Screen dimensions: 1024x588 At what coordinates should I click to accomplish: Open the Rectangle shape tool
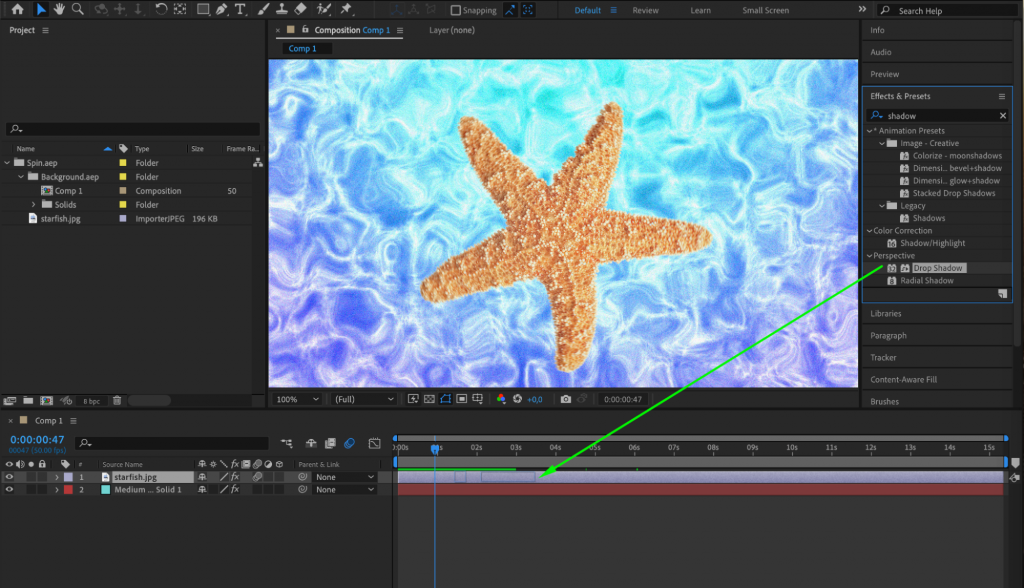point(202,10)
